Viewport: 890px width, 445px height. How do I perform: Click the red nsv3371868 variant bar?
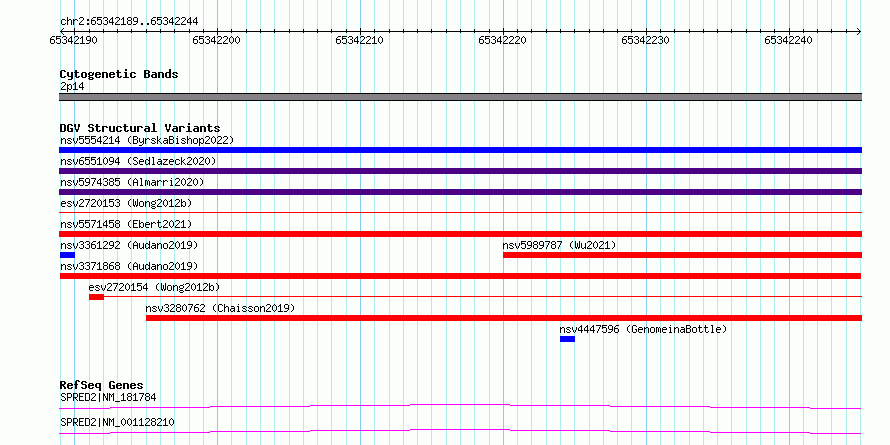(460, 276)
